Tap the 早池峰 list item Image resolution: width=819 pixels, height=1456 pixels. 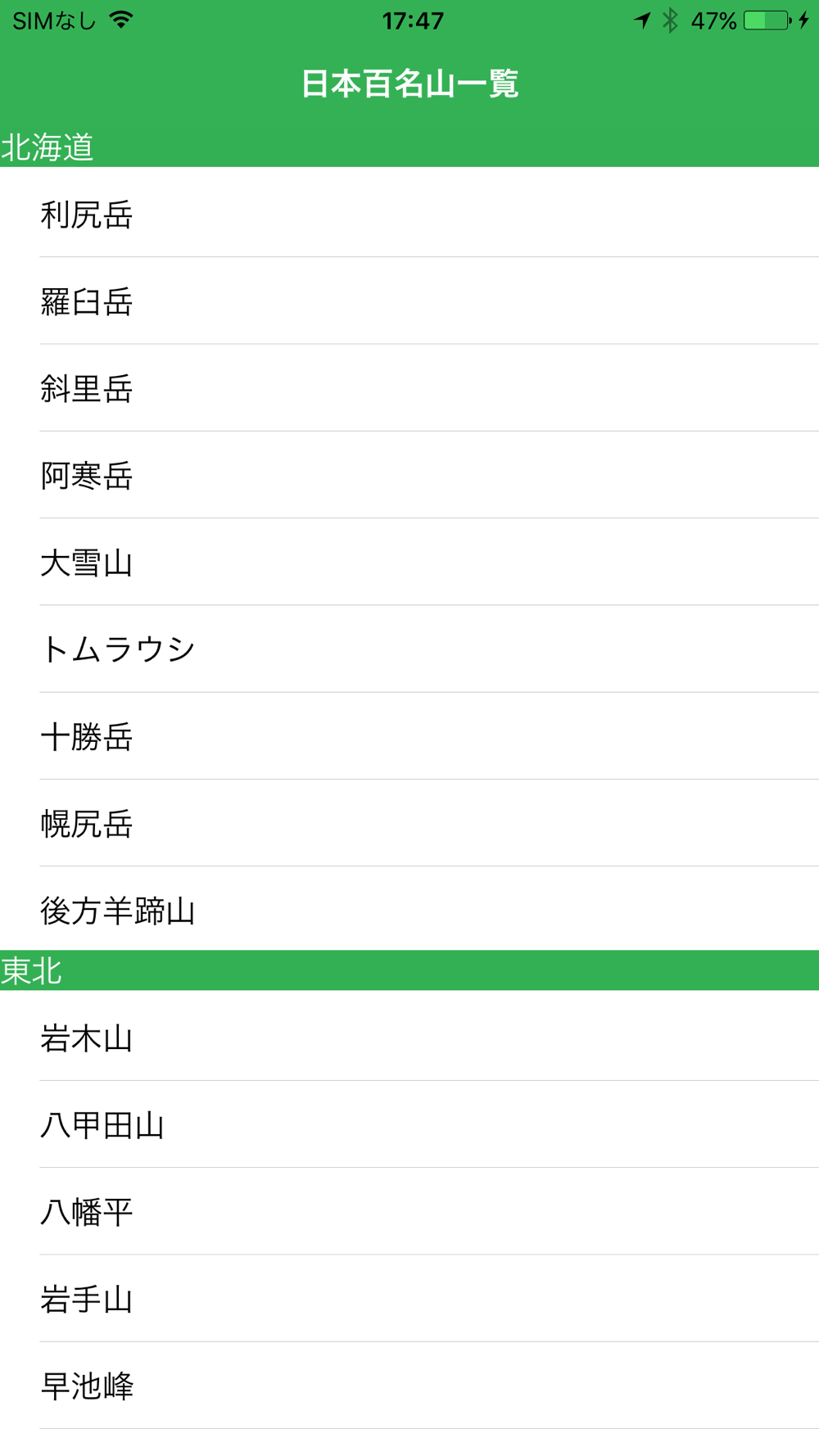pos(409,1386)
